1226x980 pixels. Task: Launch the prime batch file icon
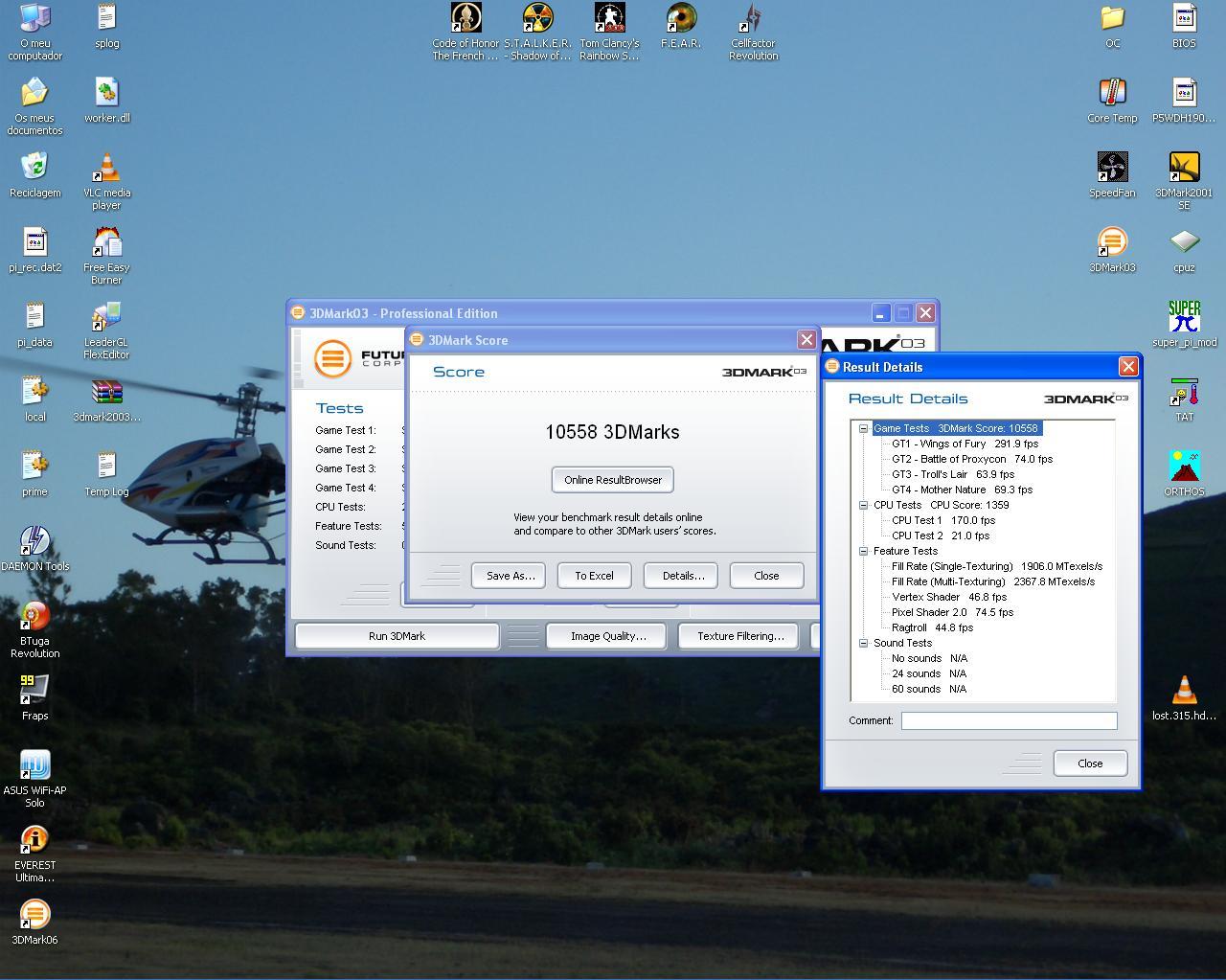tap(34, 466)
